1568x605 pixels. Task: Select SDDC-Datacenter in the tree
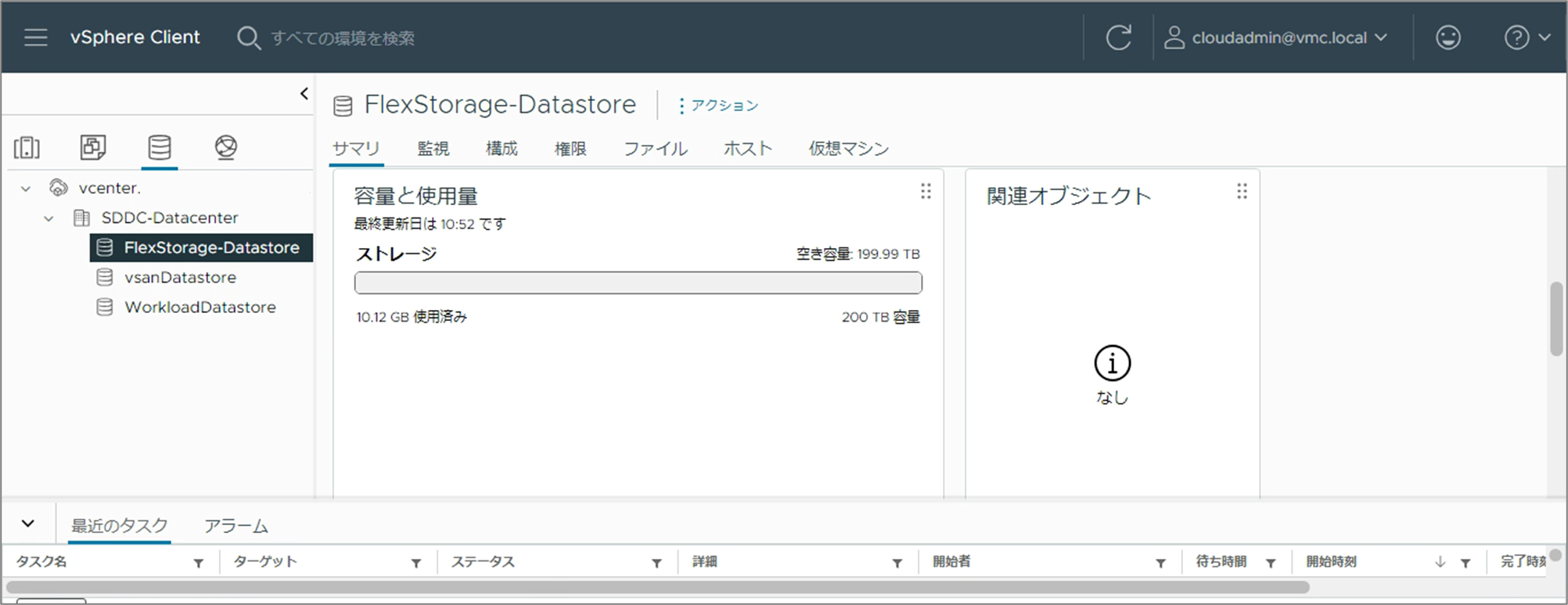pos(170,218)
